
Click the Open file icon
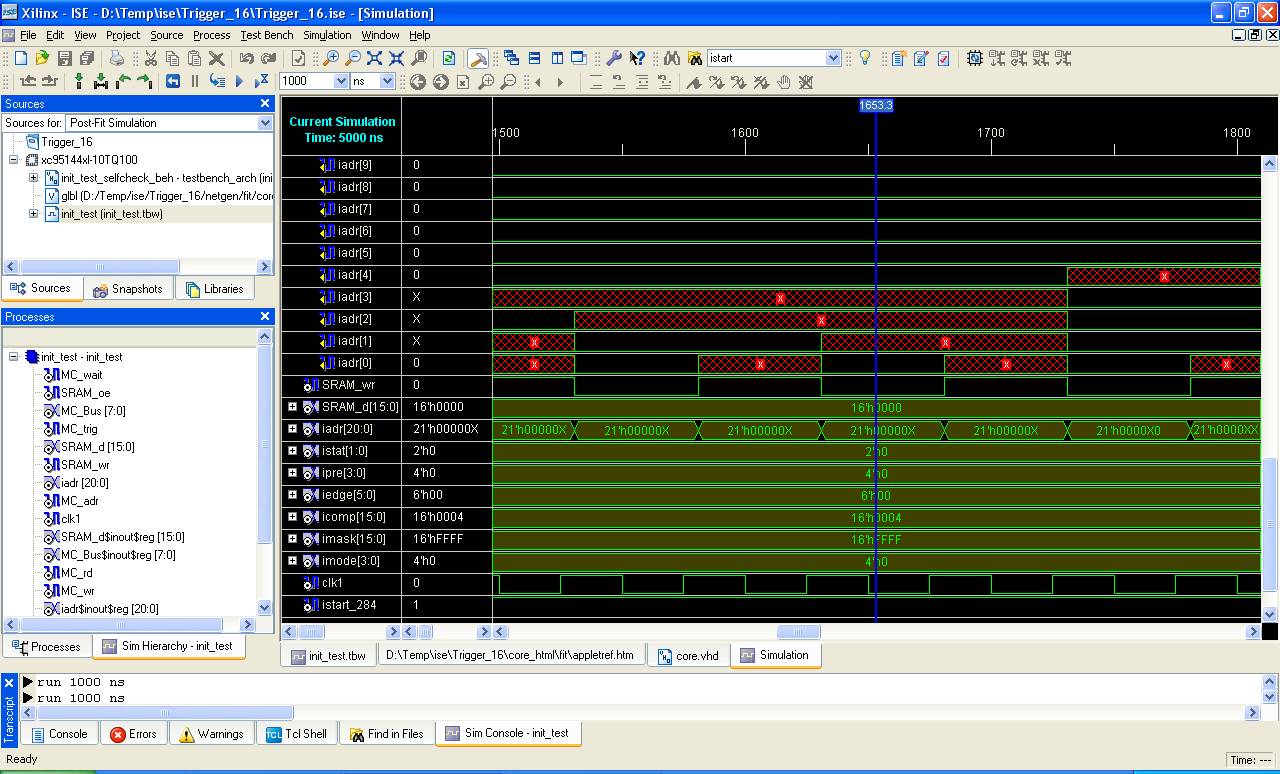(42, 58)
